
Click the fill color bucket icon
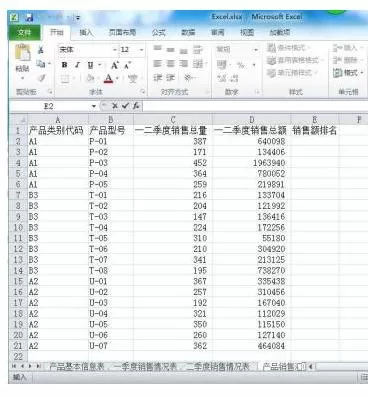point(90,79)
